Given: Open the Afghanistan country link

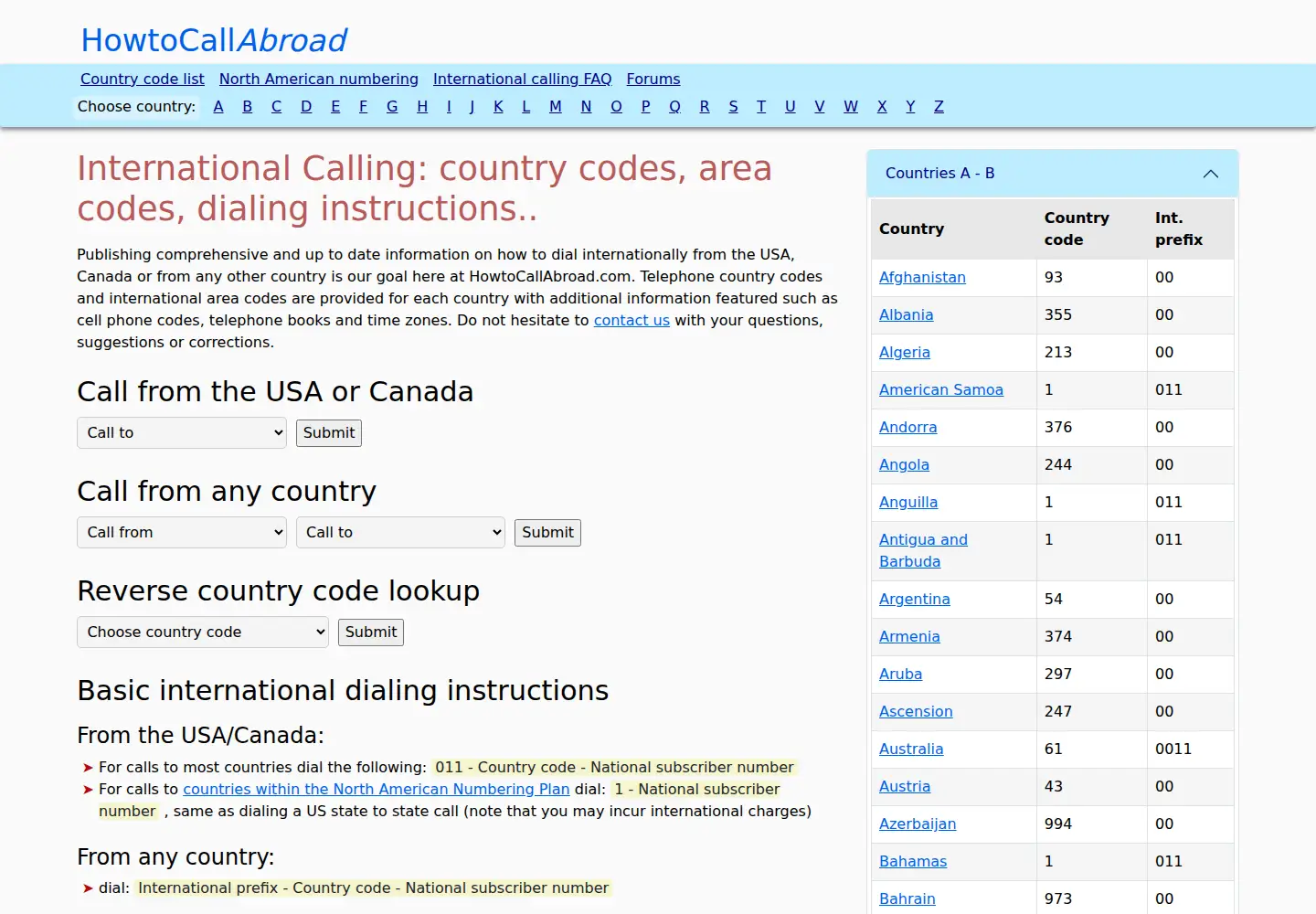Looking at the screenshot, I should (x=922, y=278).
